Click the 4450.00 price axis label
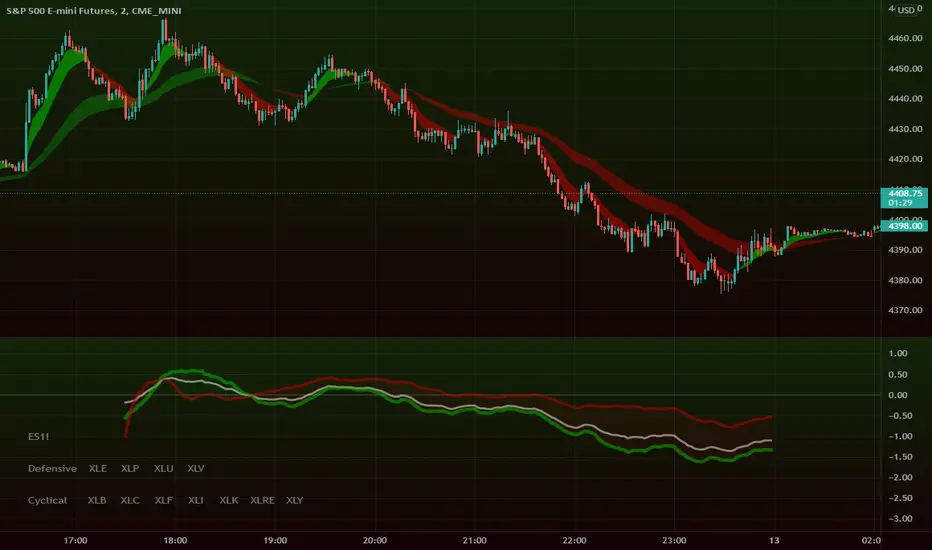 tap(905, 68)
